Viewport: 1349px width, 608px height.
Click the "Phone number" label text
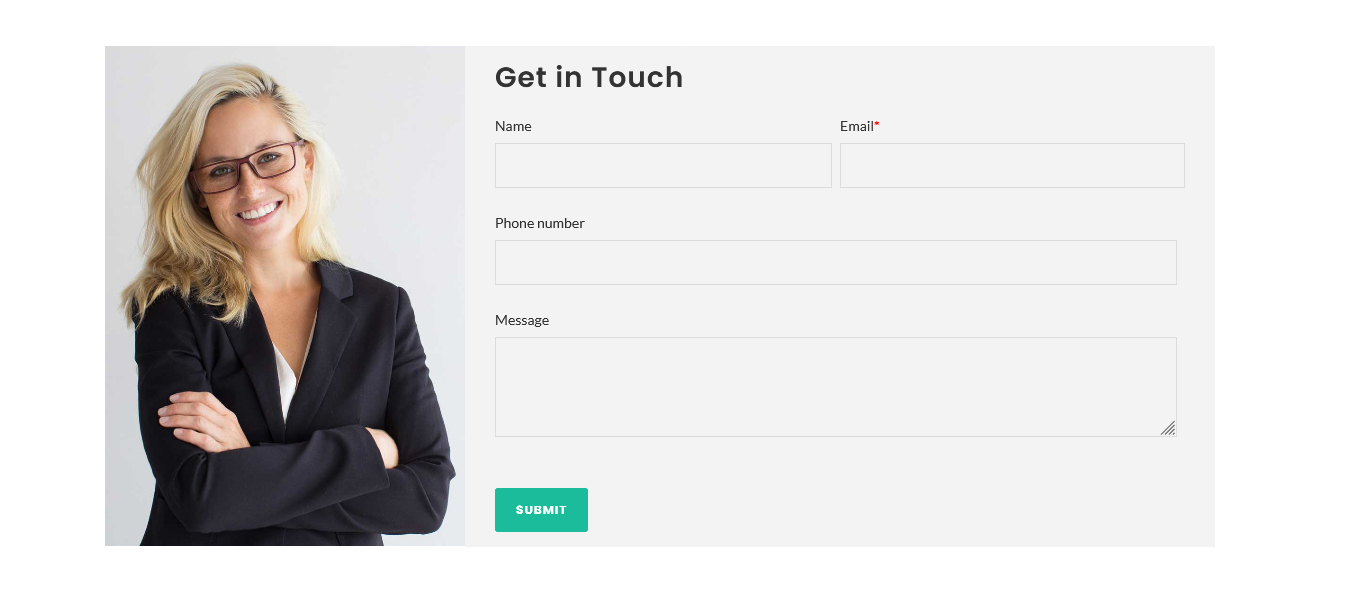[540, 223]
